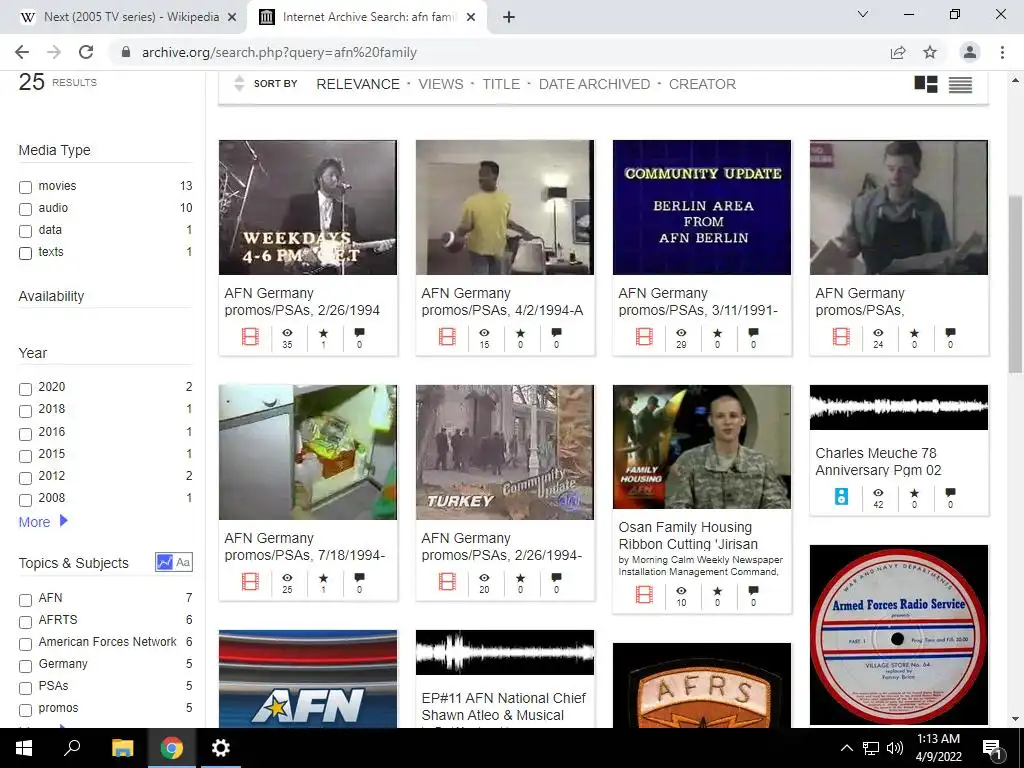Open notifications center in taskbar
This screenshot has width=1024, height=768.
[992, 748]
